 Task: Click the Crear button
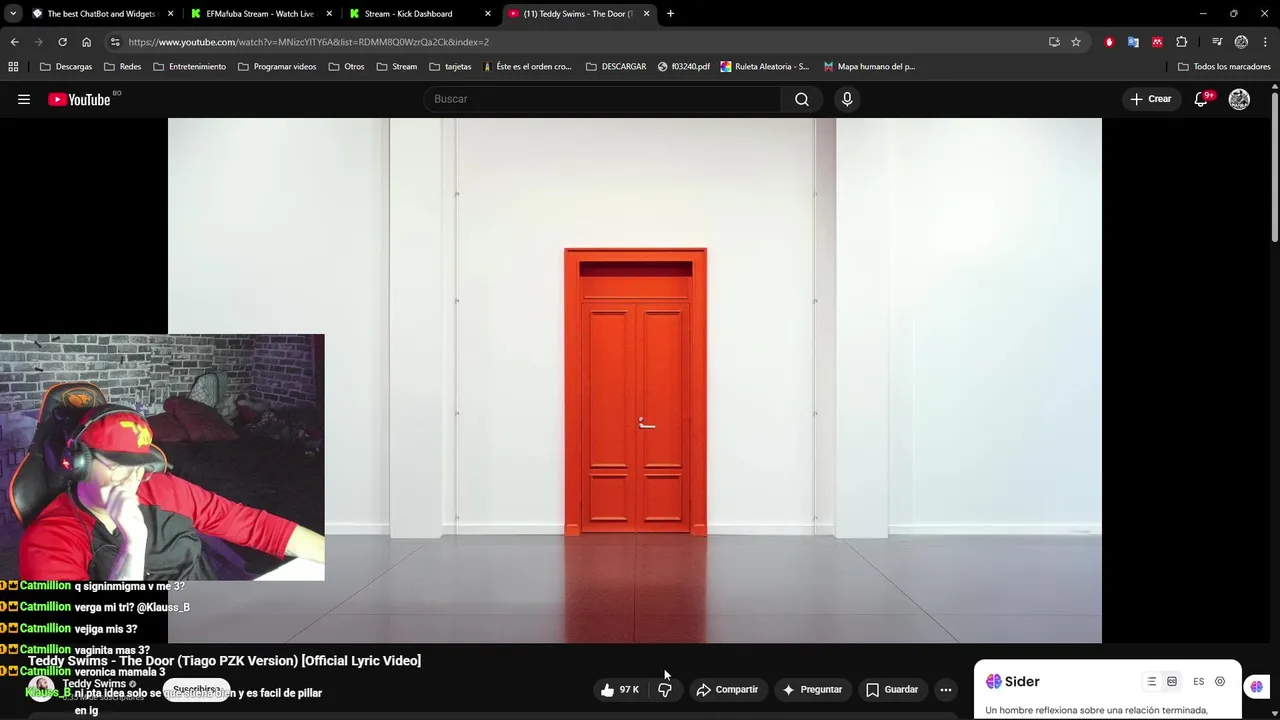click(1151, 99)
